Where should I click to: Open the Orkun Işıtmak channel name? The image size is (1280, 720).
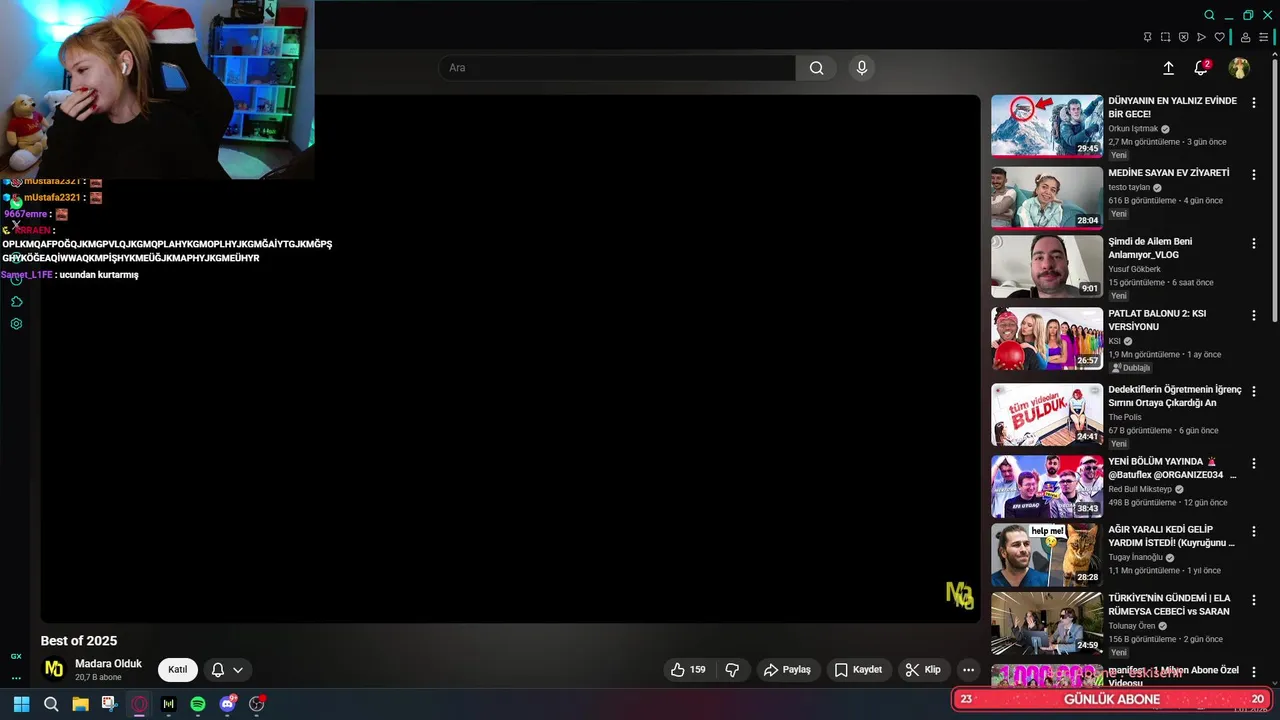[x=1133, y=129]
